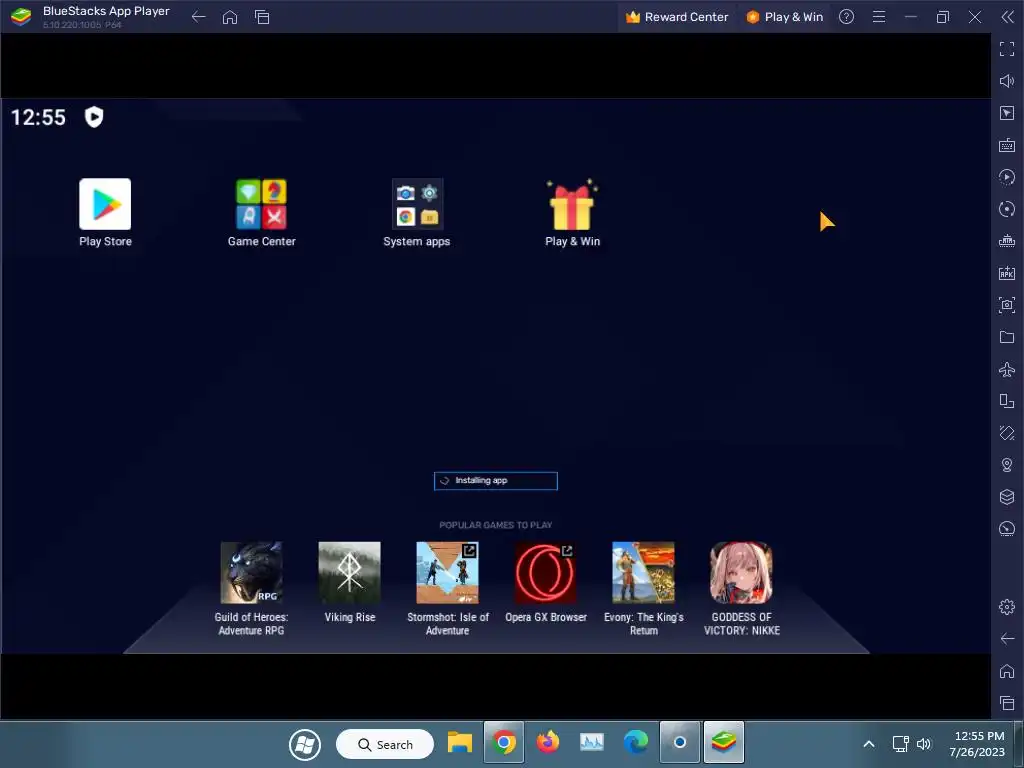Screen dimensions: 1024x768
Task: Open multi-instance manager sidebar icon
Action: tap(1007, 401)
